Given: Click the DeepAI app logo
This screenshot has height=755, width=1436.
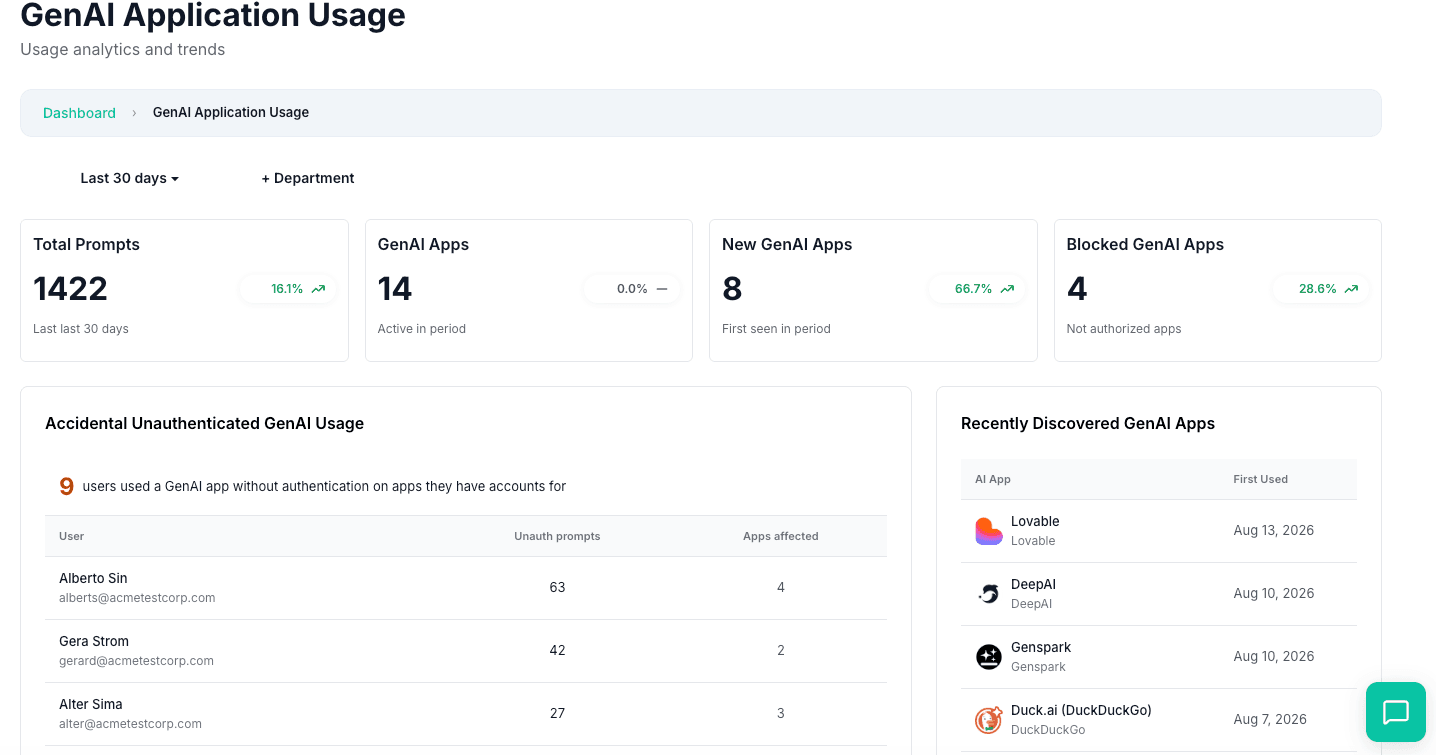Looking at the screenshot, I should [x=988, y=594].
